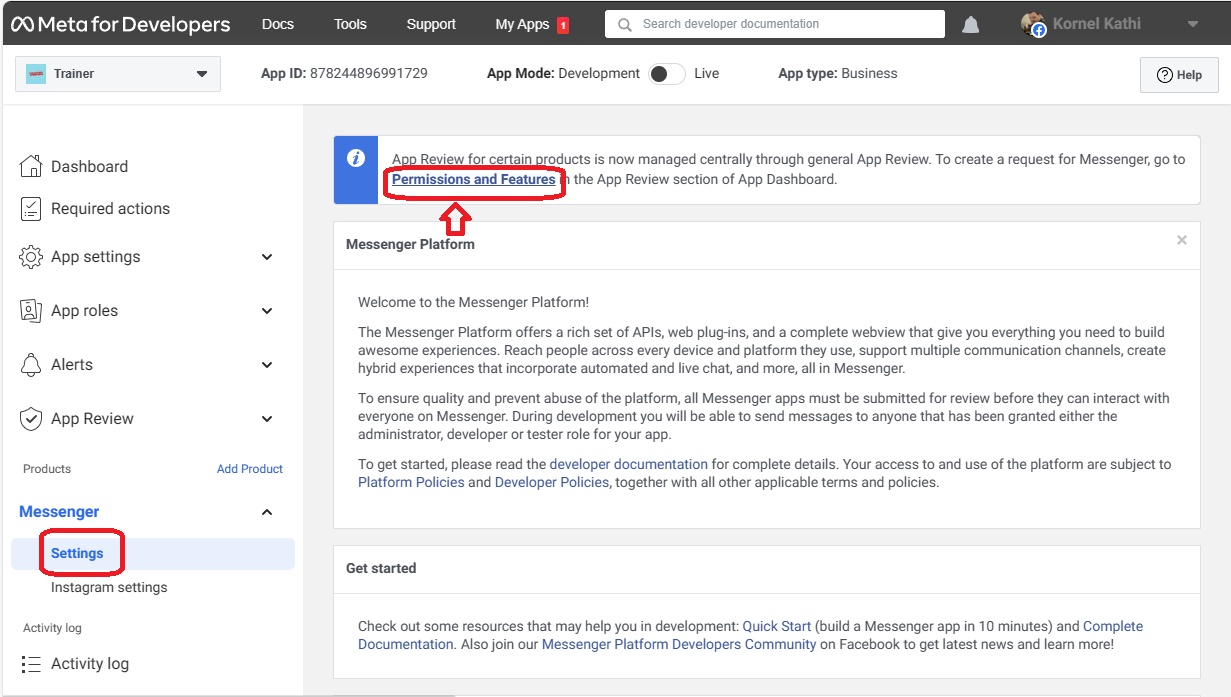
Task: Click the App Review shield icon
Action: tap(31, 419)
